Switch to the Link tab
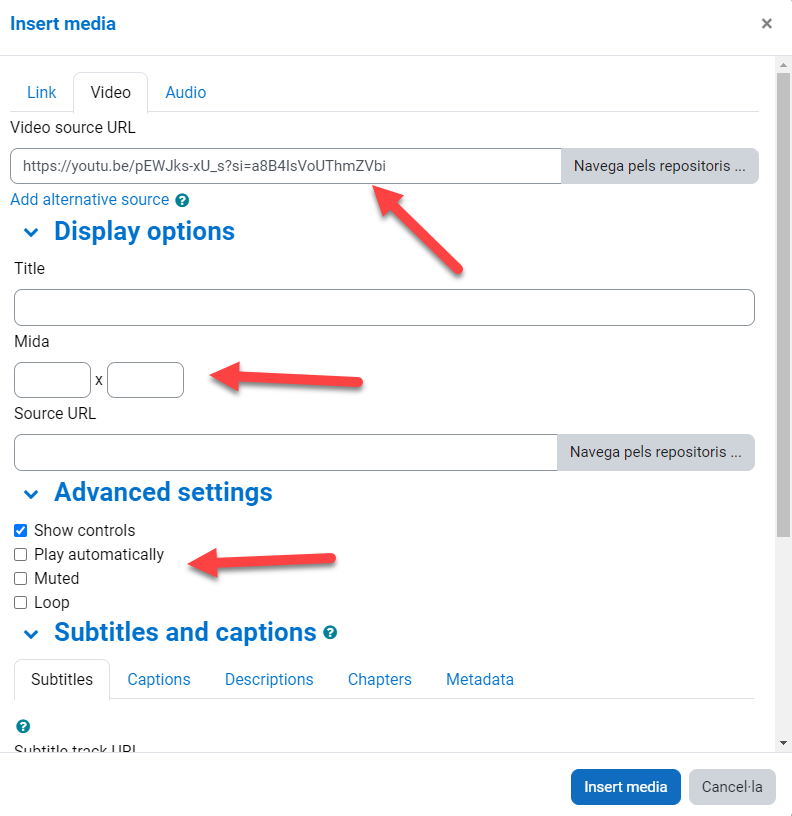The image size is (792, 816). pyautogui.click(x=42, y=93)
